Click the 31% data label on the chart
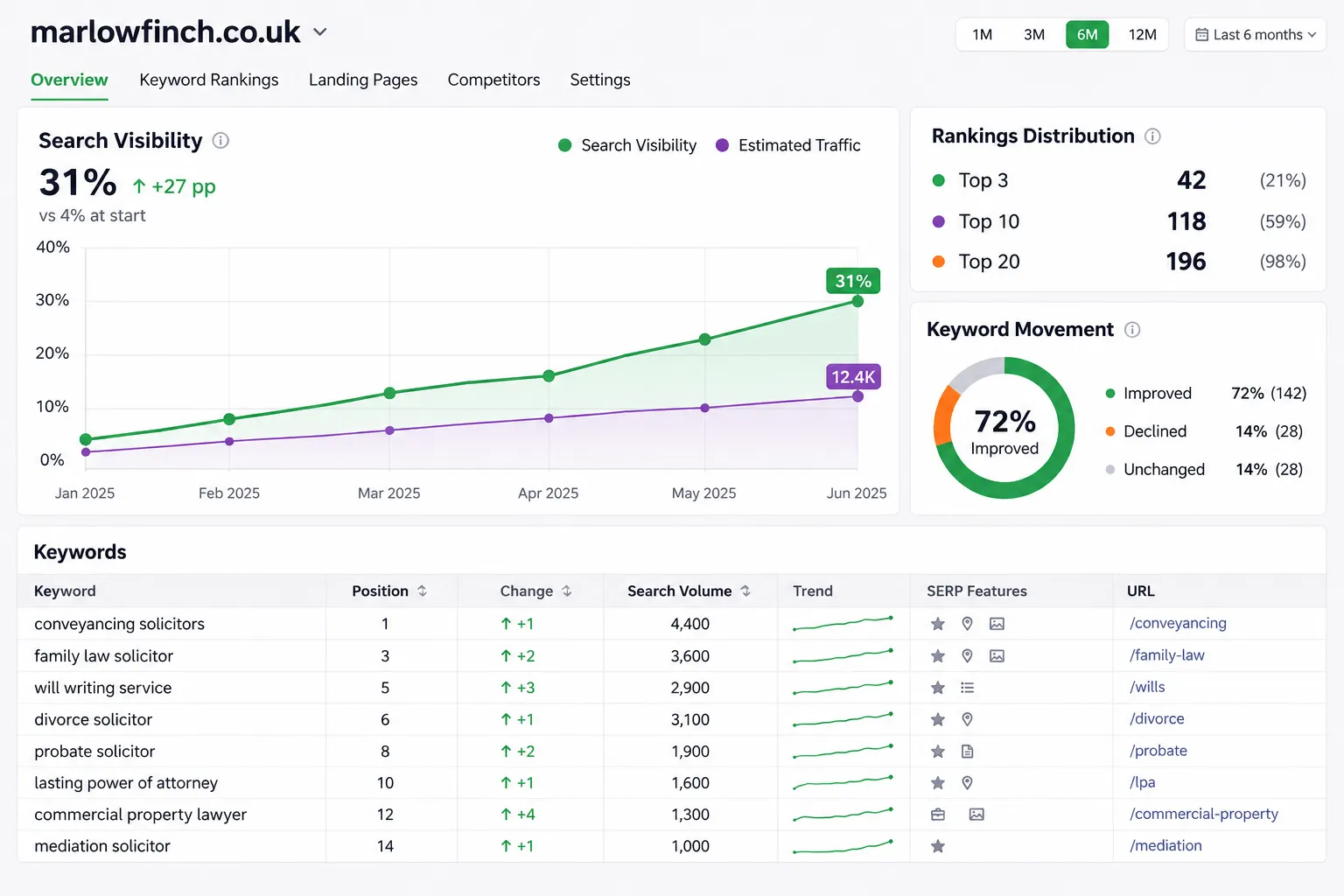1344x896 pixels. click(x=853, y=281)
